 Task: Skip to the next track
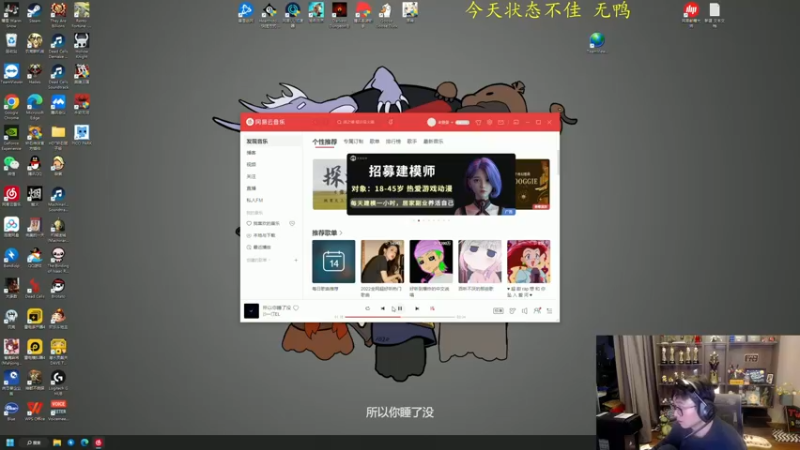pyautogui.click(x=417, y=309)
